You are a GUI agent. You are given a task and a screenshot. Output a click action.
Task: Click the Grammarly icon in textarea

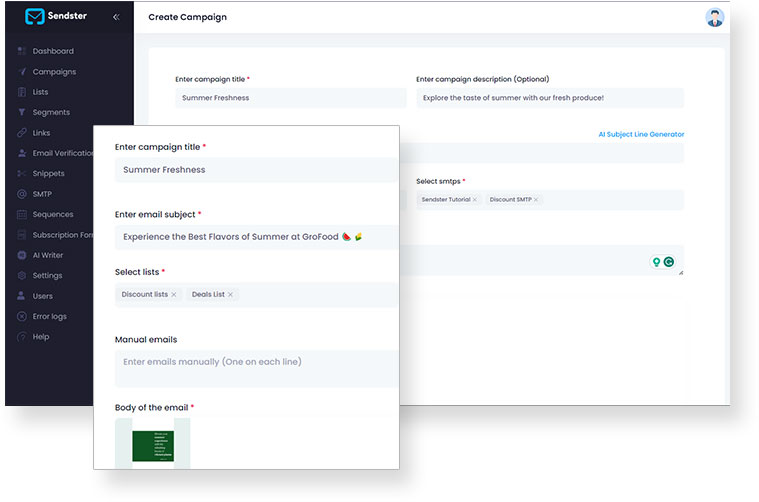(x=669, y=262)
